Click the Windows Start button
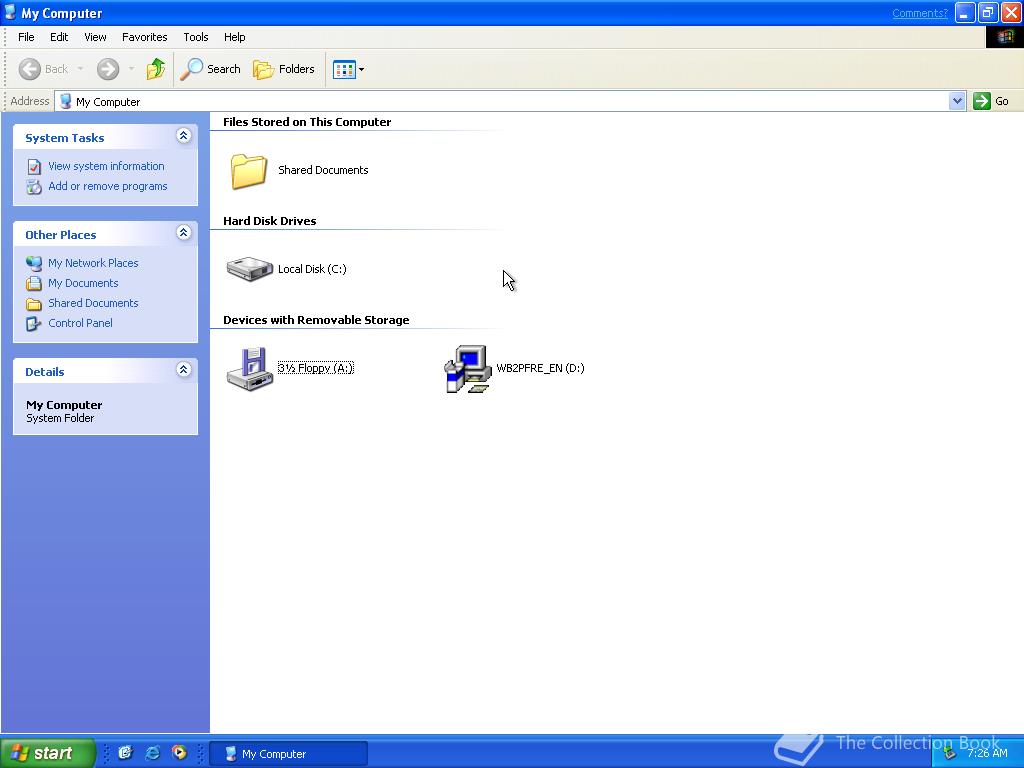Viewport: 1024px width, 768px height. coord(47,753)
